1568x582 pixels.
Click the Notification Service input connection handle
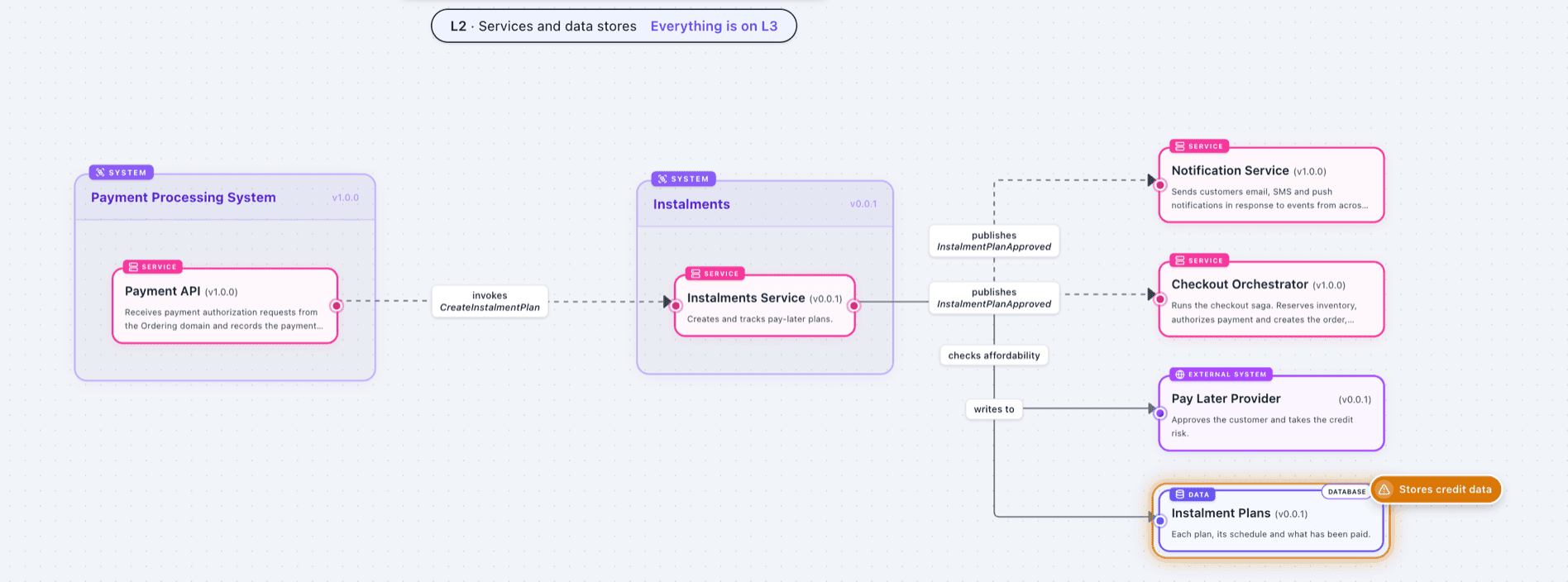[x=1160, y=185]
